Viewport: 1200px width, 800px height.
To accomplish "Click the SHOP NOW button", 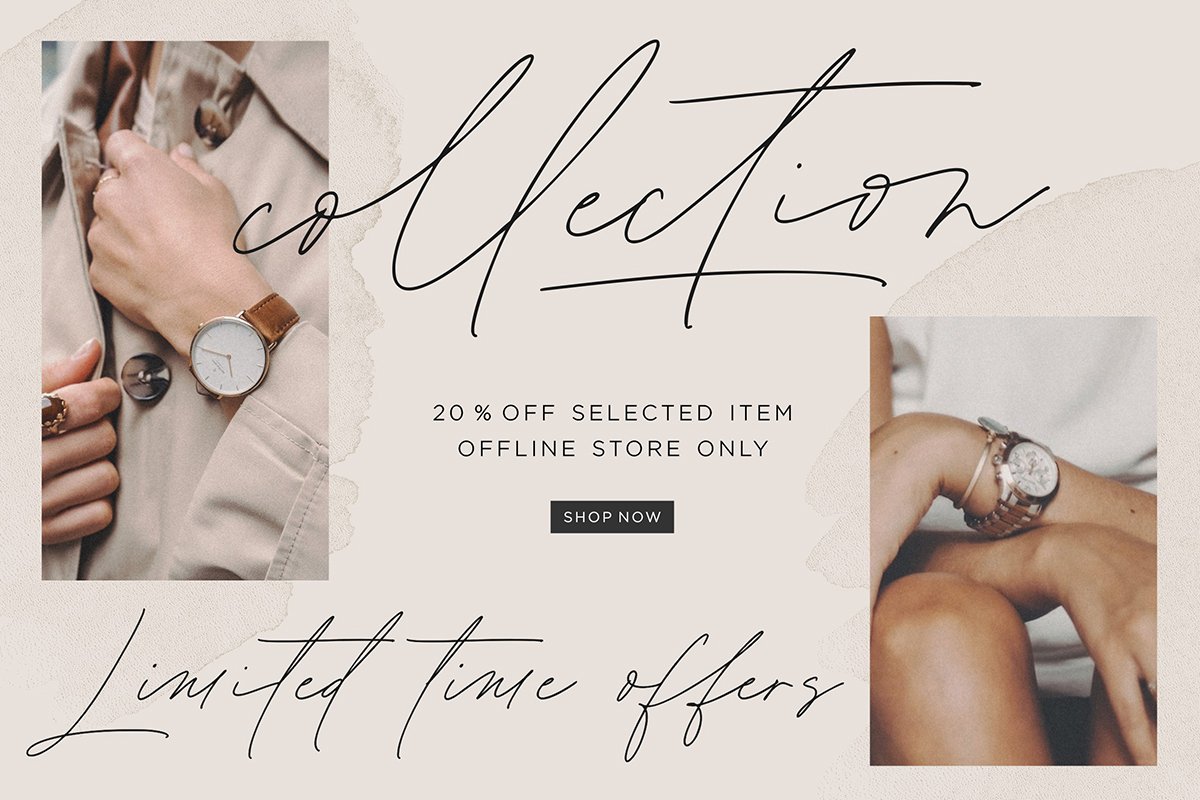I will point(612,517).
